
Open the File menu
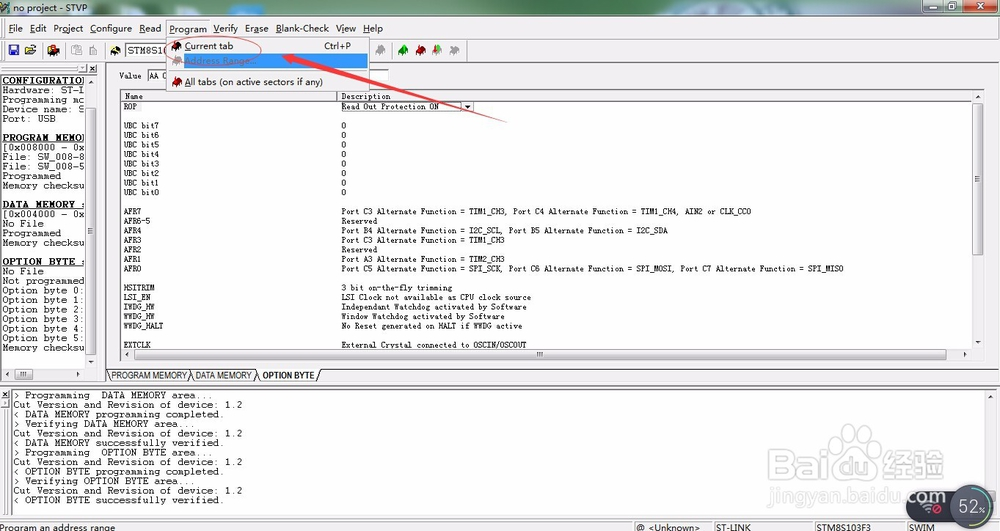pyautogui.click(x=15, y=29)
